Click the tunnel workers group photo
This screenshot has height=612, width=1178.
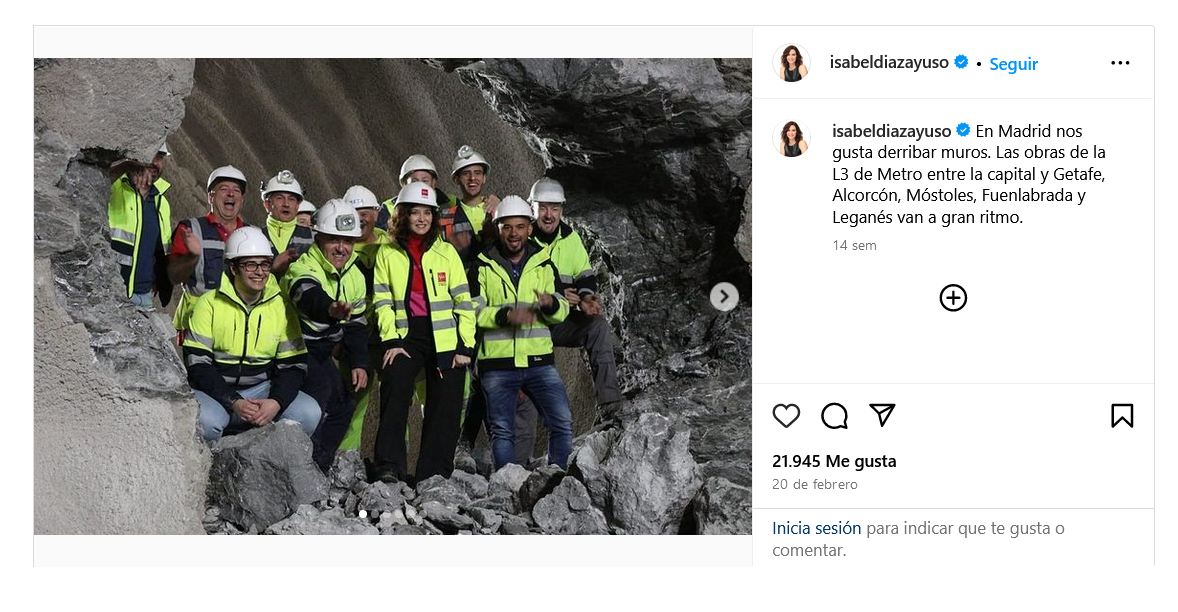coord(392,297)
